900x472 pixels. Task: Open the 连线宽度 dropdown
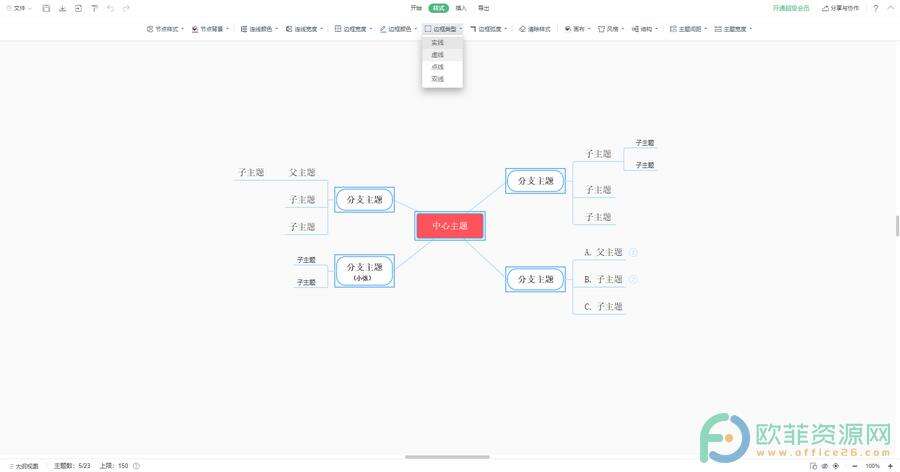click(x=305, y=29)
